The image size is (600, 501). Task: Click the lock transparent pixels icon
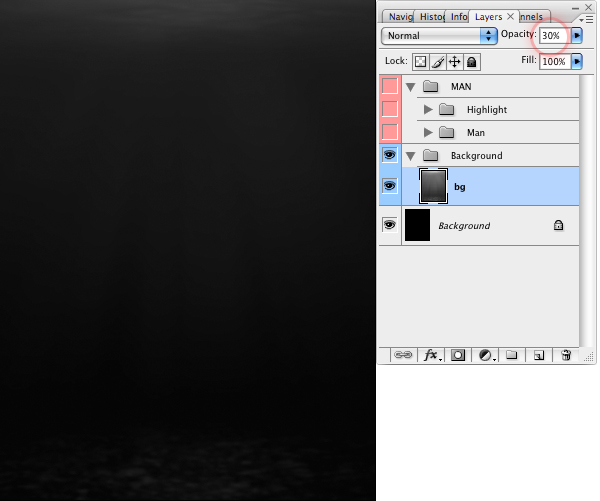[x=420, y=62]
